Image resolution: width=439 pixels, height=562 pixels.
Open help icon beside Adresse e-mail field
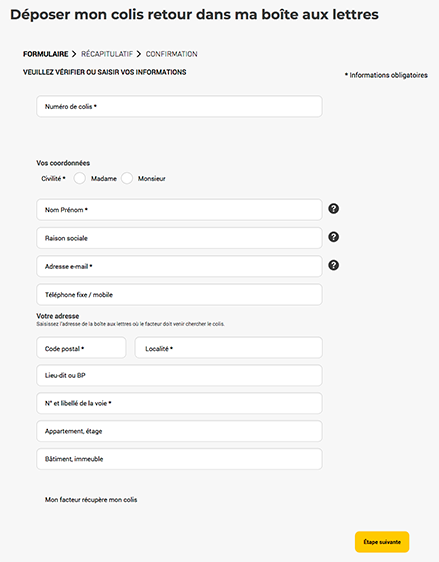tap(333, 265)
